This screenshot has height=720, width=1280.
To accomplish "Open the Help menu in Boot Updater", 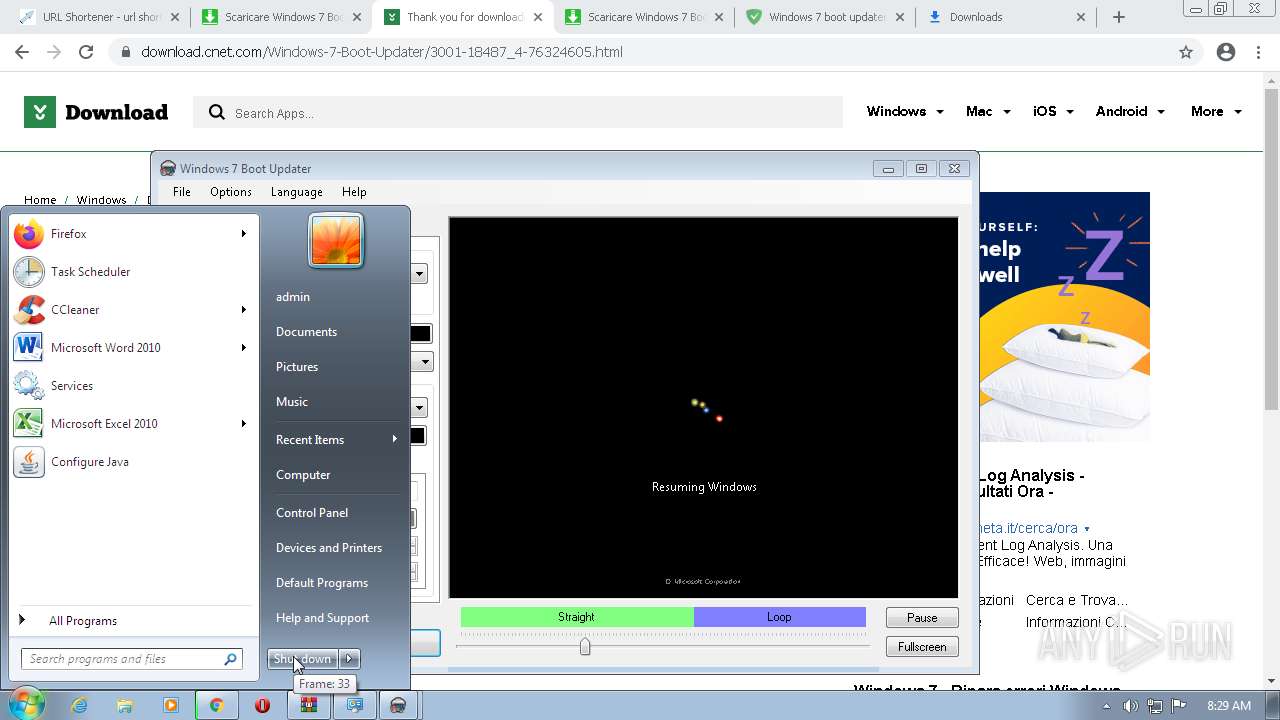I will (x=354, y=192).
